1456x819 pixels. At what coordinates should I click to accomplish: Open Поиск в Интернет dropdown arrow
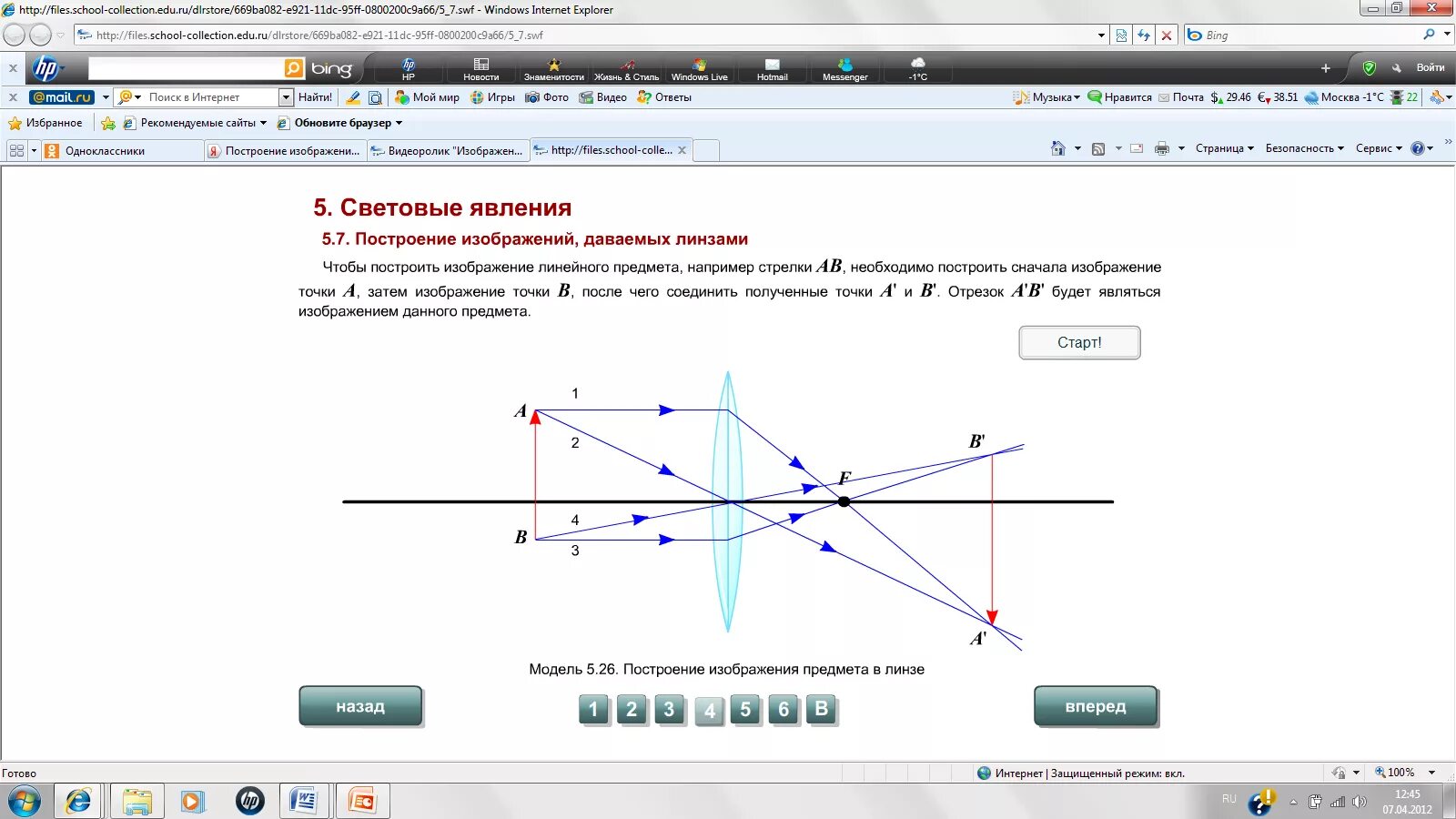pyautogui.click(x=286, y=97)
